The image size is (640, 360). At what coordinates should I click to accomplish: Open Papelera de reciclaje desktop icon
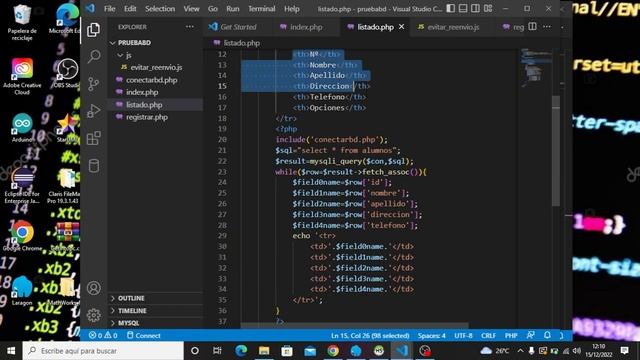coord(22,22)
